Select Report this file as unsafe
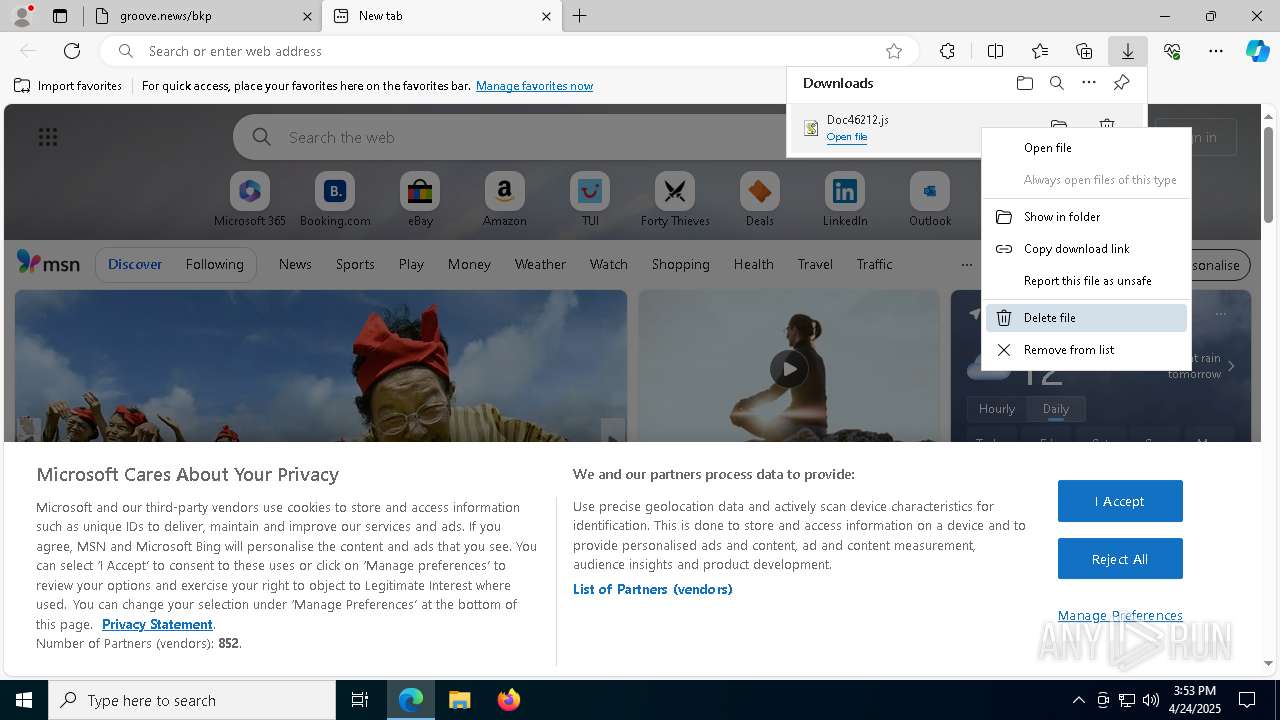The width and height of the screenshot is (1280, 720). 1086,281
